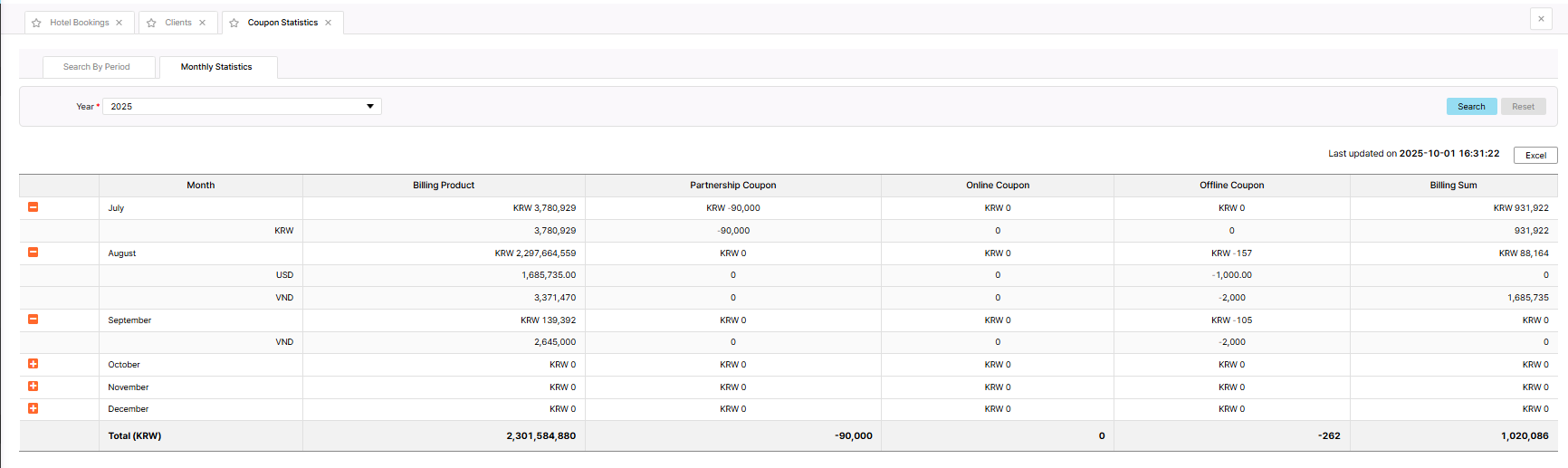Close the Clients tab
This screenshot has height=468, width=1568.
coord(202,23)
